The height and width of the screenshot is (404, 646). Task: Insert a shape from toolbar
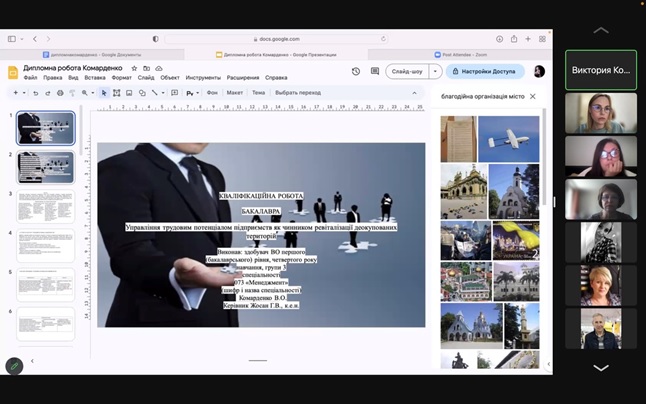coord(142,93)
